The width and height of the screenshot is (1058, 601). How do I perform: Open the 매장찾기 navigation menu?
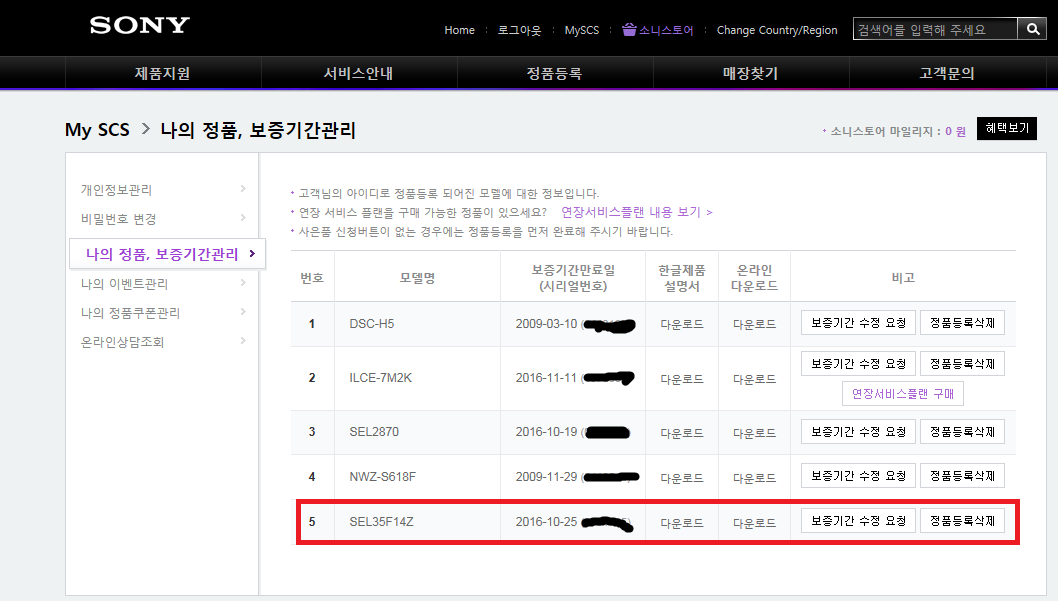coord(750,73)
